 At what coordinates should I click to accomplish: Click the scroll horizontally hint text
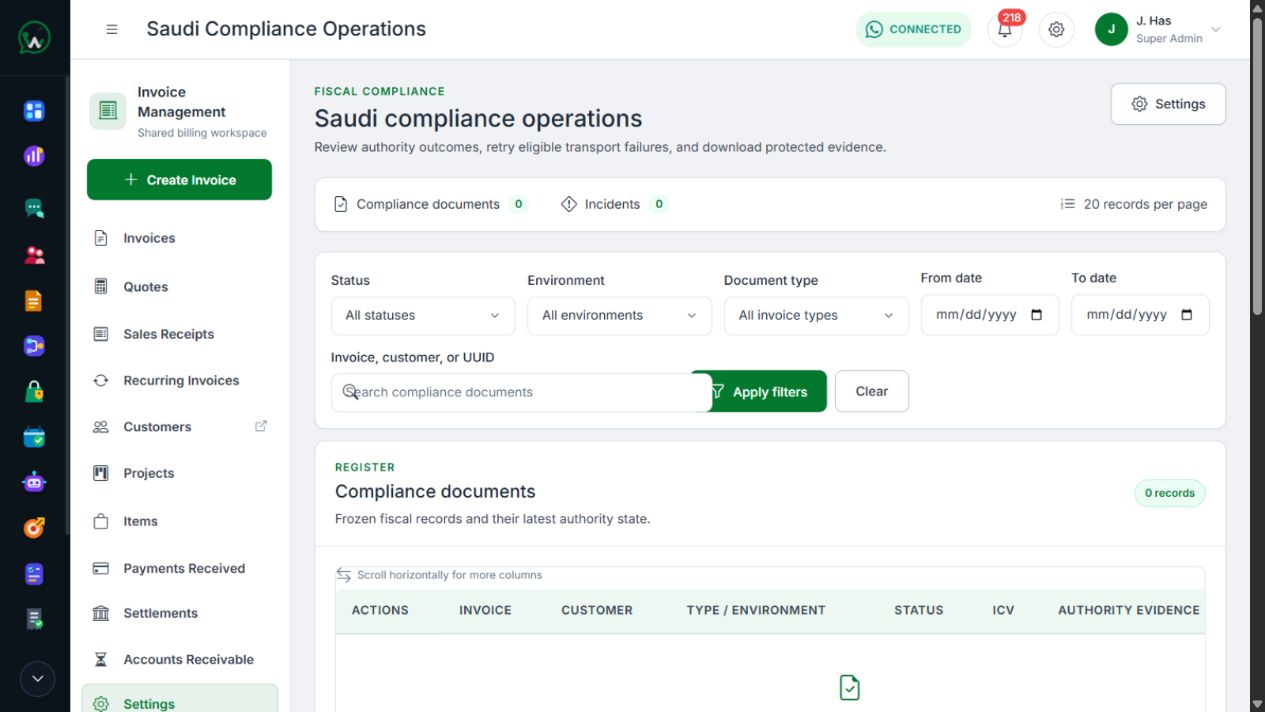point(449,575)
